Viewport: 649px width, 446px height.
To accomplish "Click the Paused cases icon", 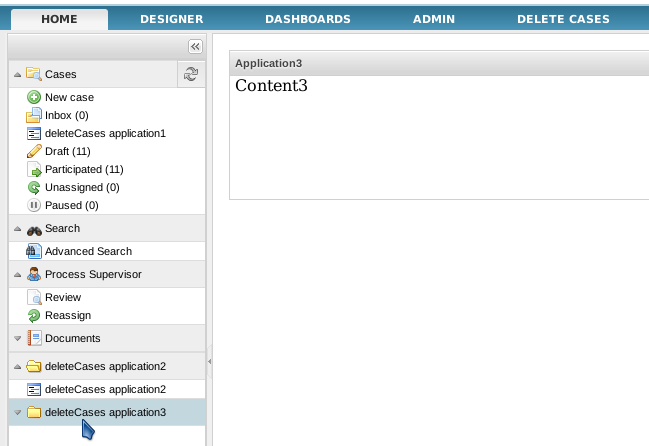I will pyautogui.click(x=34, y=205).
